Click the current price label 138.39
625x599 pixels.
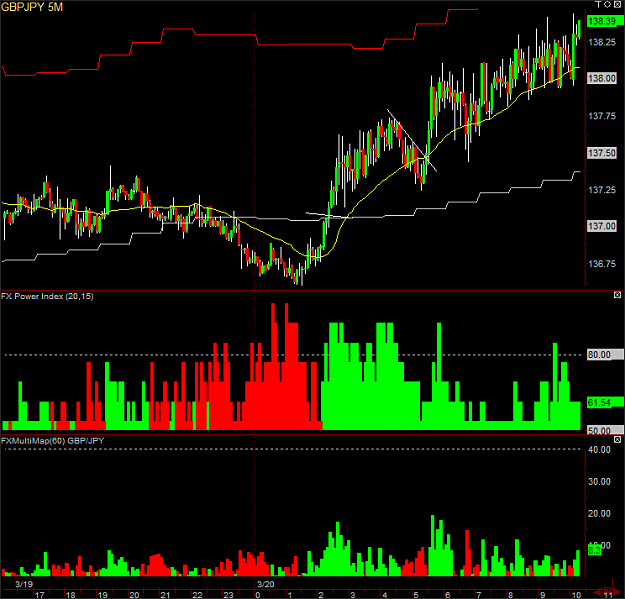603,21
